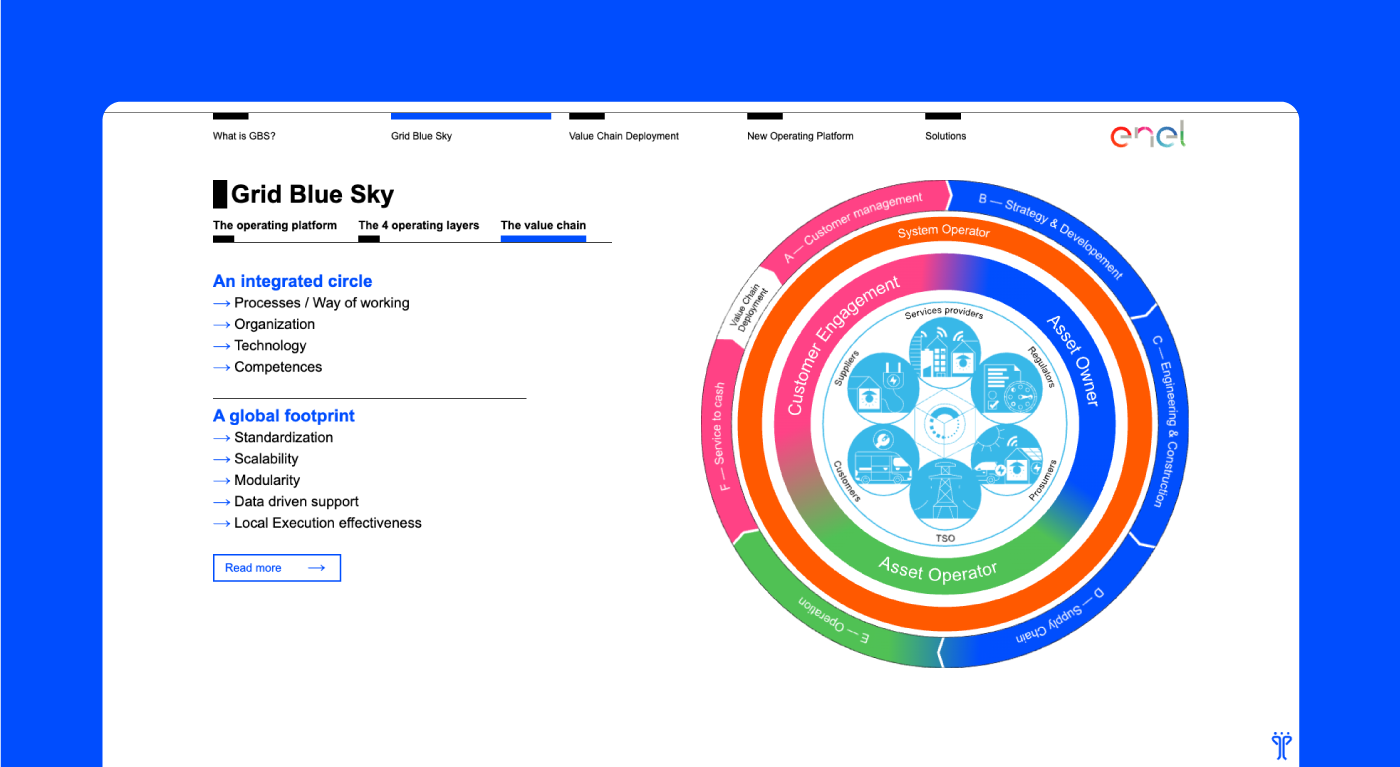Click the Enel logo
Screen dimensions: 1400x767
click(x=1147, y=134)
